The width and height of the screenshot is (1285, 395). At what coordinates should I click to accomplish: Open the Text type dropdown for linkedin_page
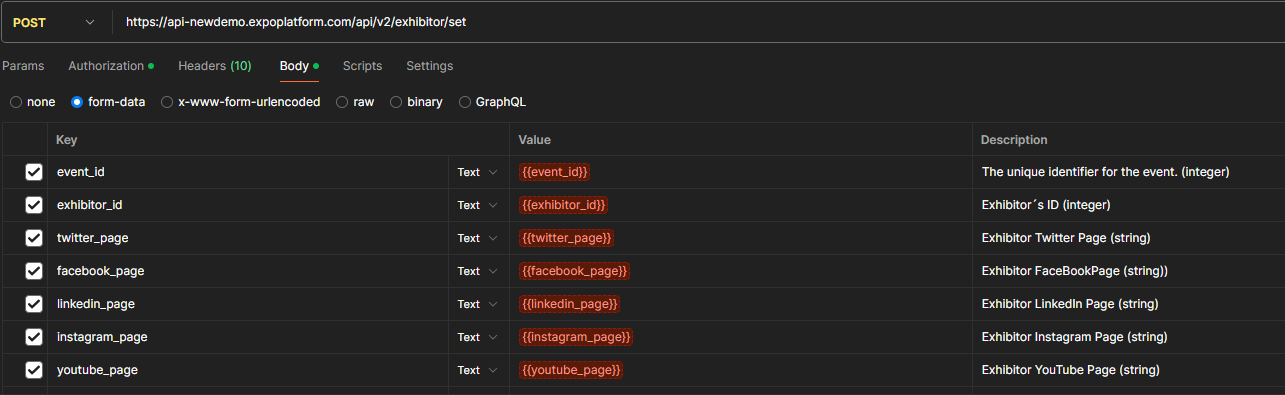click(x=477, y=304)
